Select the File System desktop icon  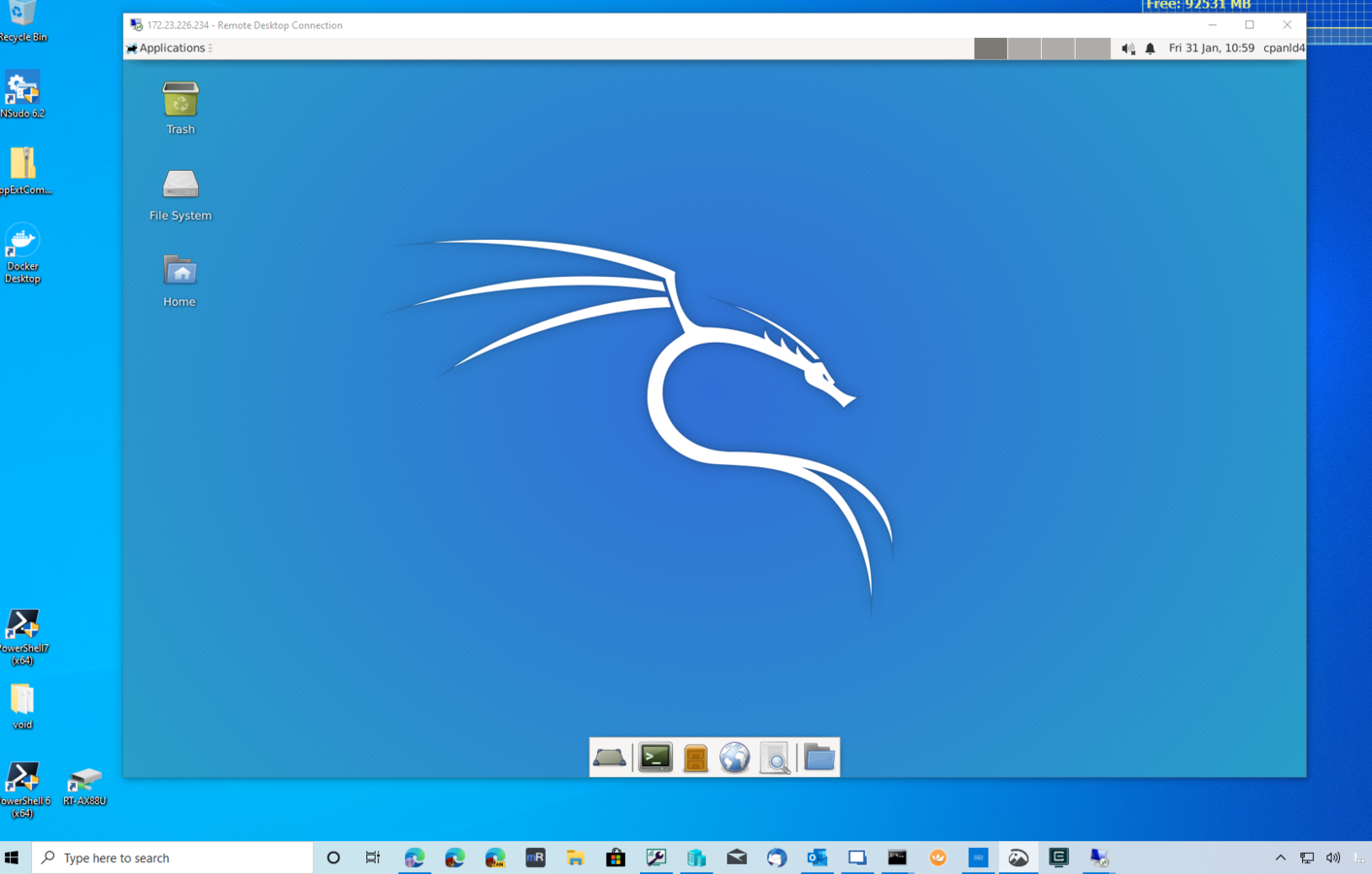[181, 193]
